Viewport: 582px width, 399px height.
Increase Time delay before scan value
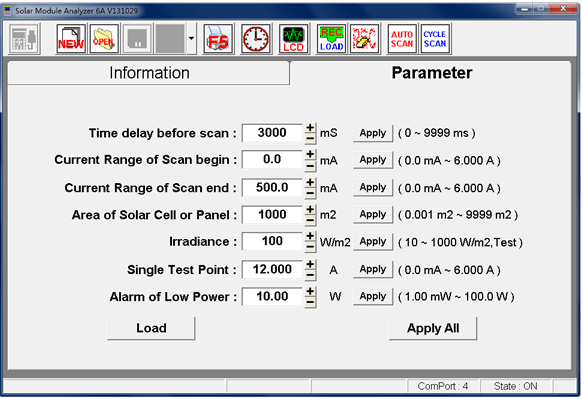pyautogui.click(x=310, y=128)
